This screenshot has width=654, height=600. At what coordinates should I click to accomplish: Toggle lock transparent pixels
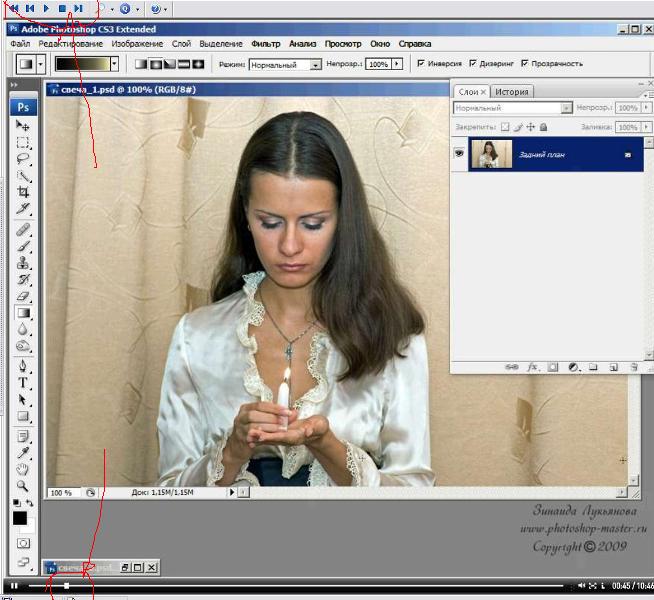pyautogui.click(x=505, y=127)
